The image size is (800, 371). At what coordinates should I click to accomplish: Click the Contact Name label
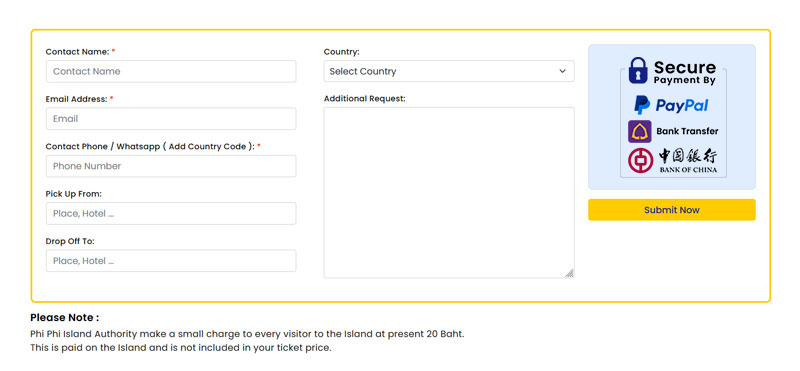pyautogui.click(x=78, y=52)
